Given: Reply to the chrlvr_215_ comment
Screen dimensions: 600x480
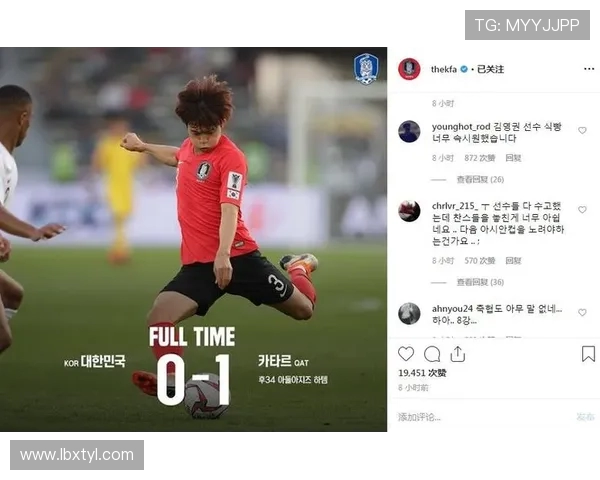Looking at the screenshot, I should (513, 261).
